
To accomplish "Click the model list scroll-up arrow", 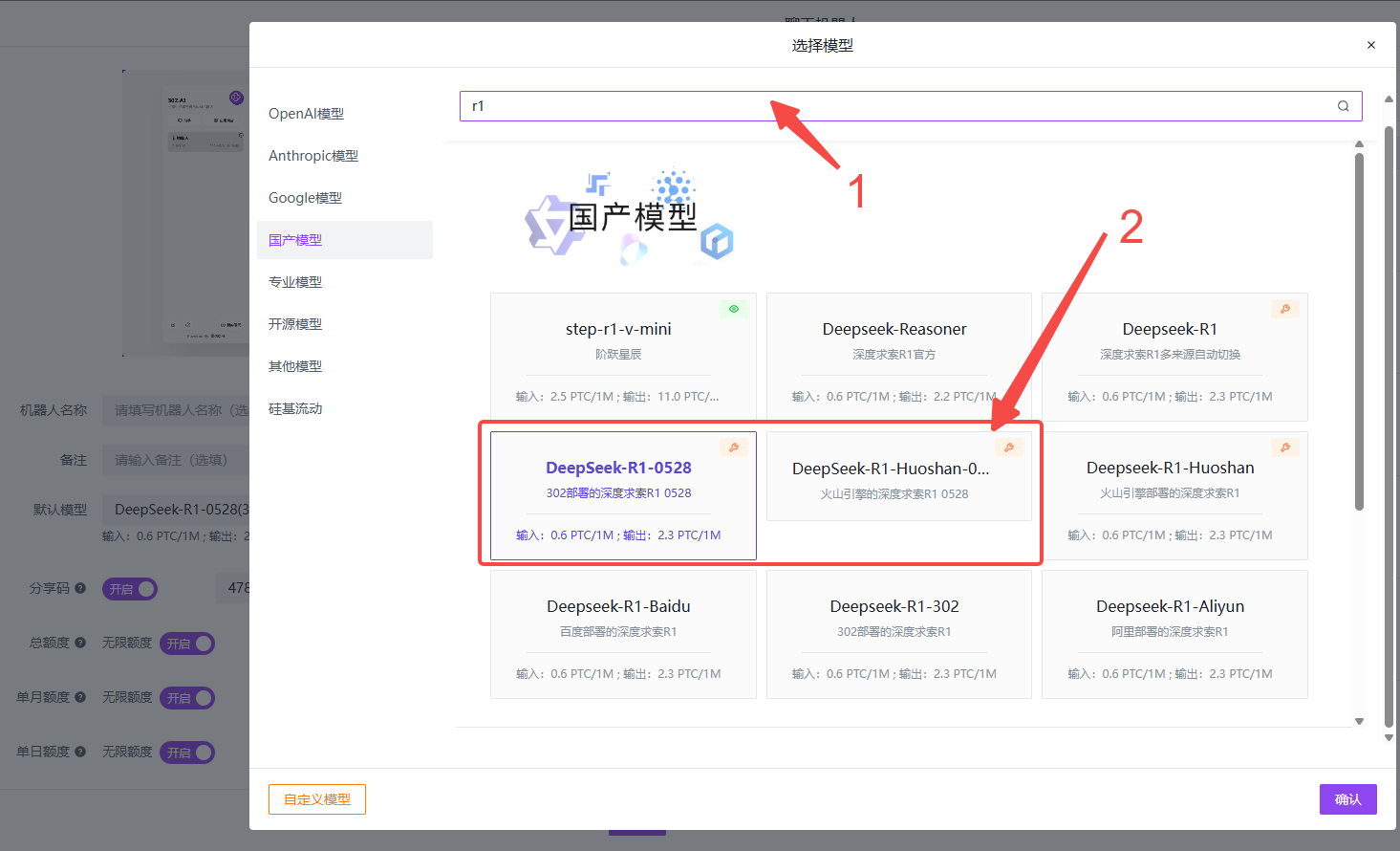I will pyautogui.click(x=1359, y=144).
